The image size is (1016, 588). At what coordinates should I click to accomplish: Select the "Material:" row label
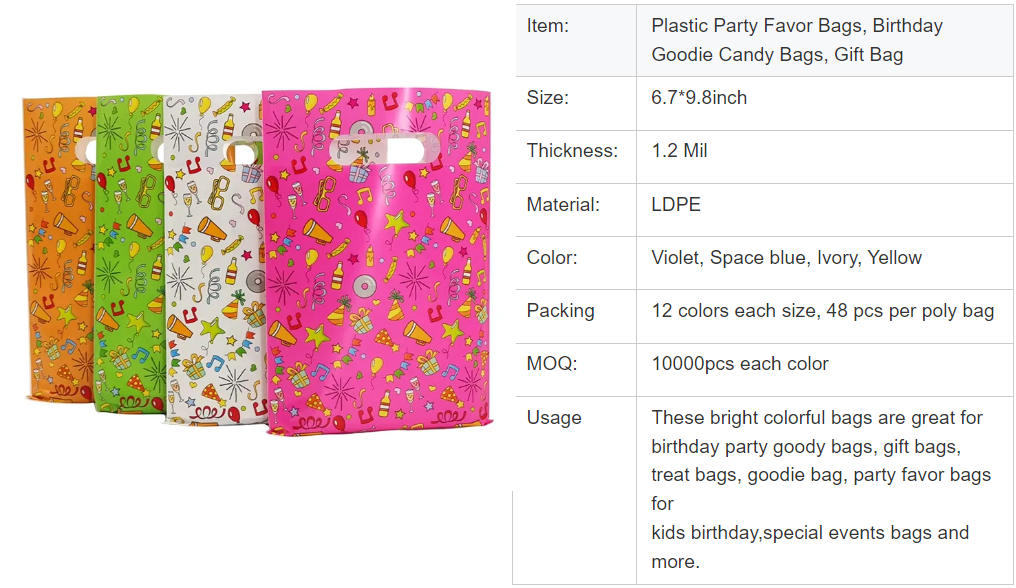point(563,205)
